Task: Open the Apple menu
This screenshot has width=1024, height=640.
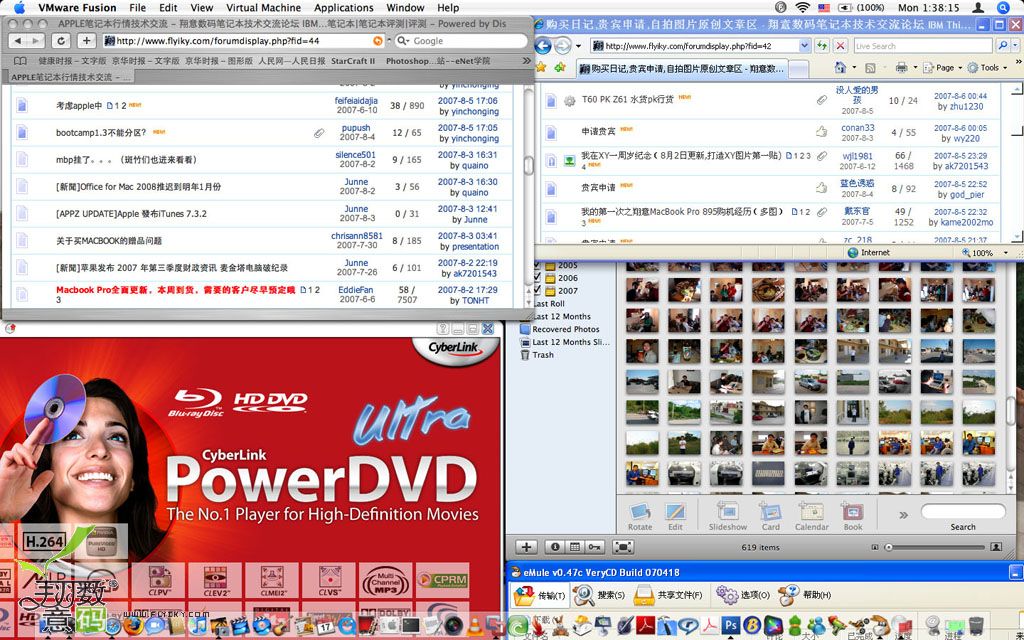Action: pos(18,8)
